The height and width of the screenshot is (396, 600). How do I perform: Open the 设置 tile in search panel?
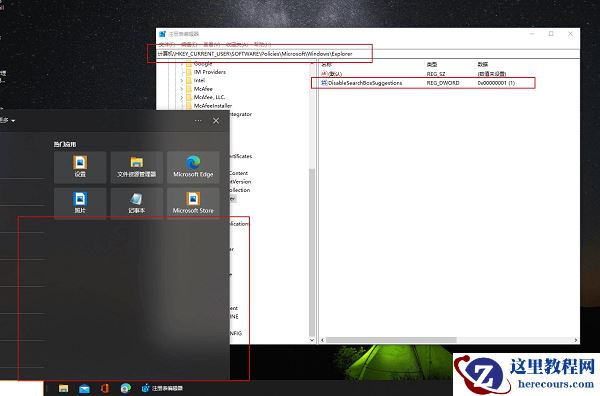pos(80,167)
